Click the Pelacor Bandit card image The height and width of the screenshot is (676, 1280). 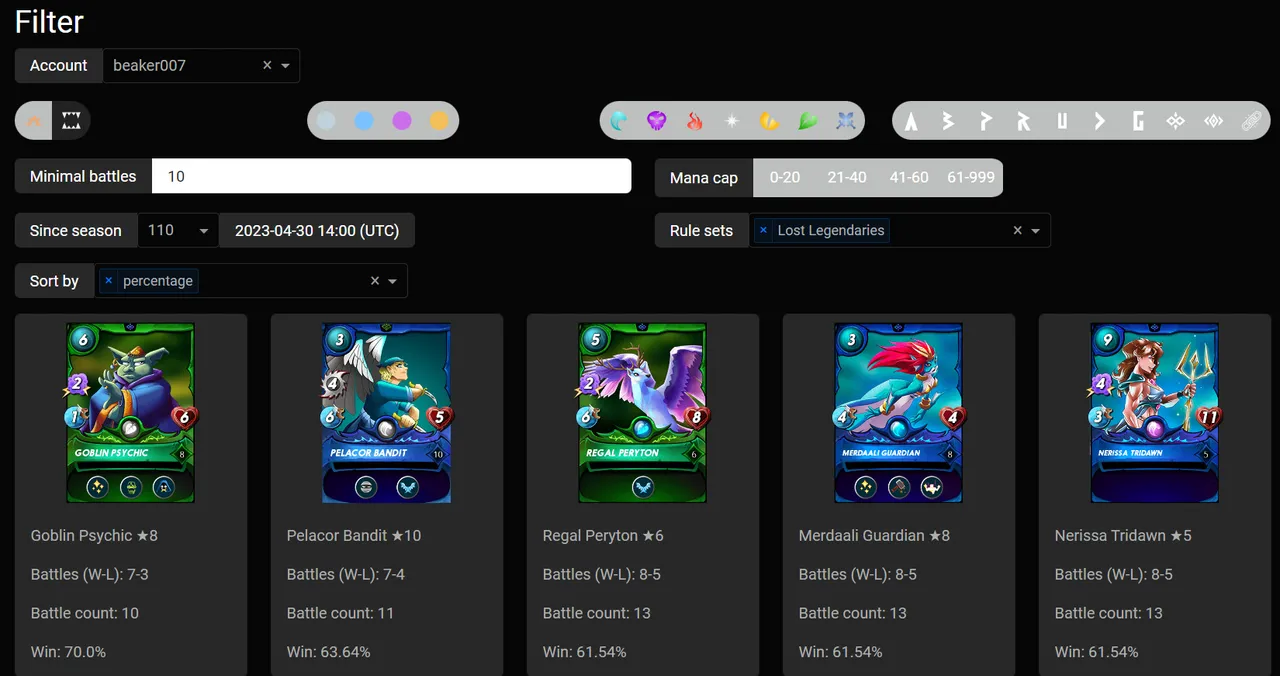(x=387, y=412)
